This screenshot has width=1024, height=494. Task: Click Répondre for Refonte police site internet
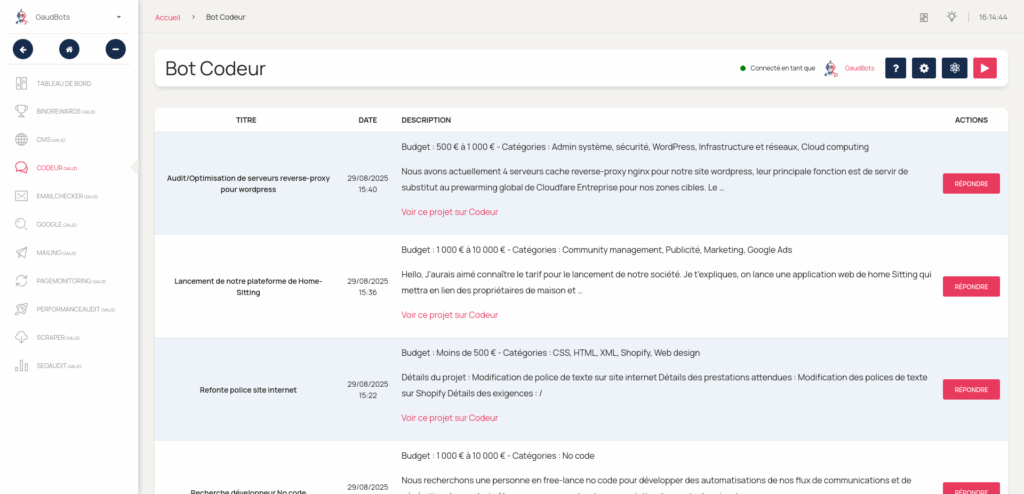[x=970, y=389]
